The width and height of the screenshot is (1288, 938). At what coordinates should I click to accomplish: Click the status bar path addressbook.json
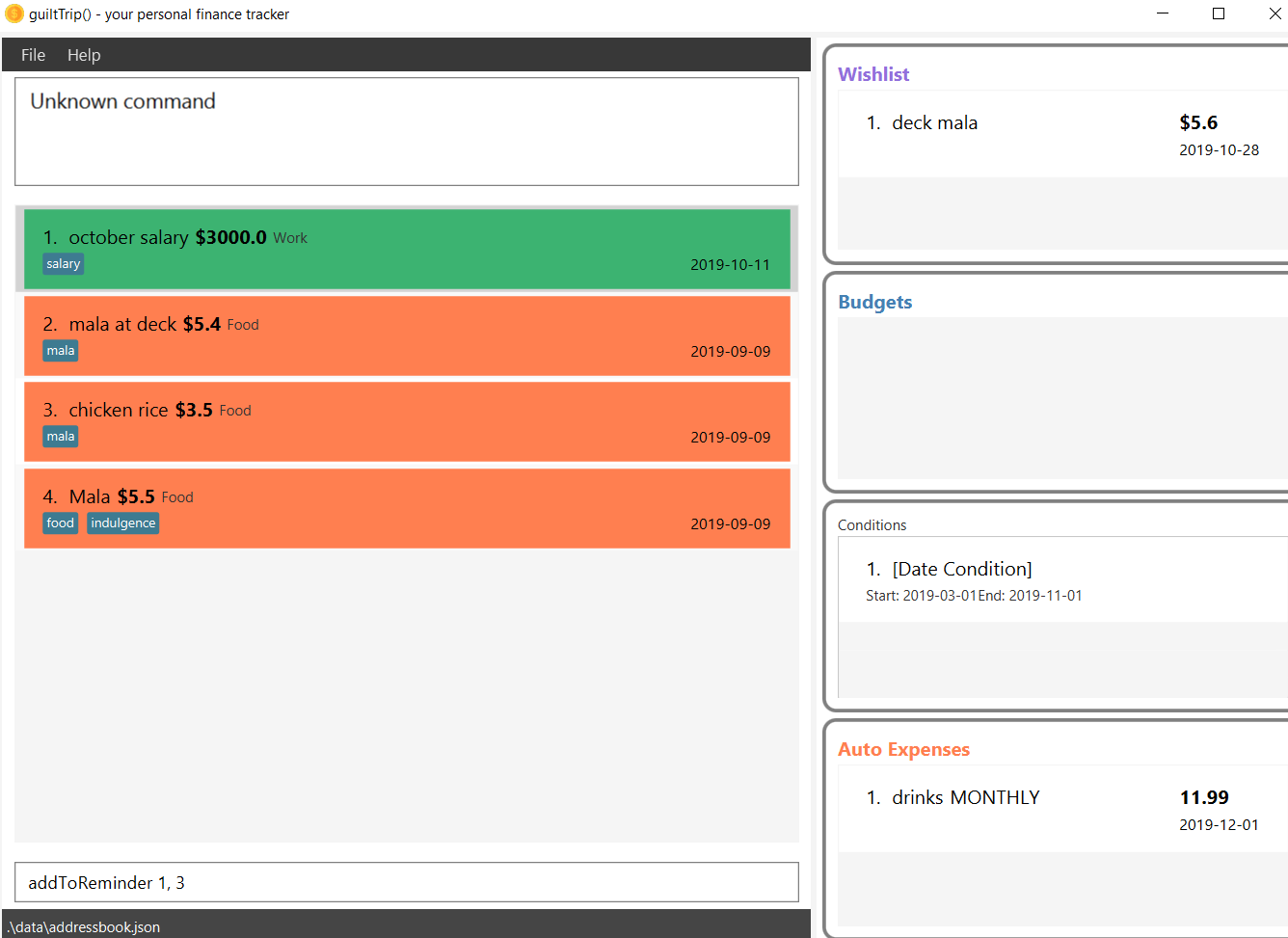84,927
